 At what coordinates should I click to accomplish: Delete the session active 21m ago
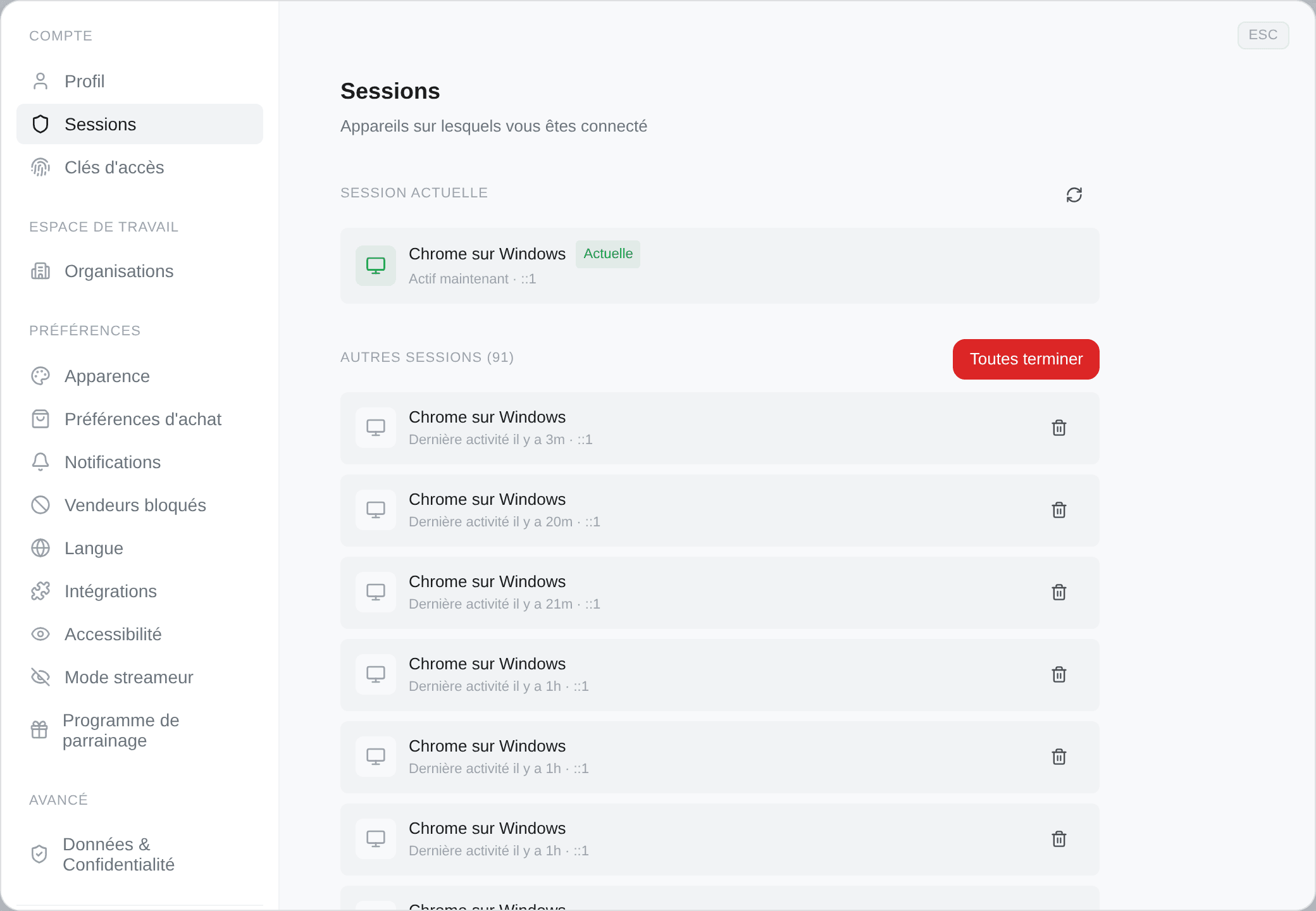pos(1059,593)
